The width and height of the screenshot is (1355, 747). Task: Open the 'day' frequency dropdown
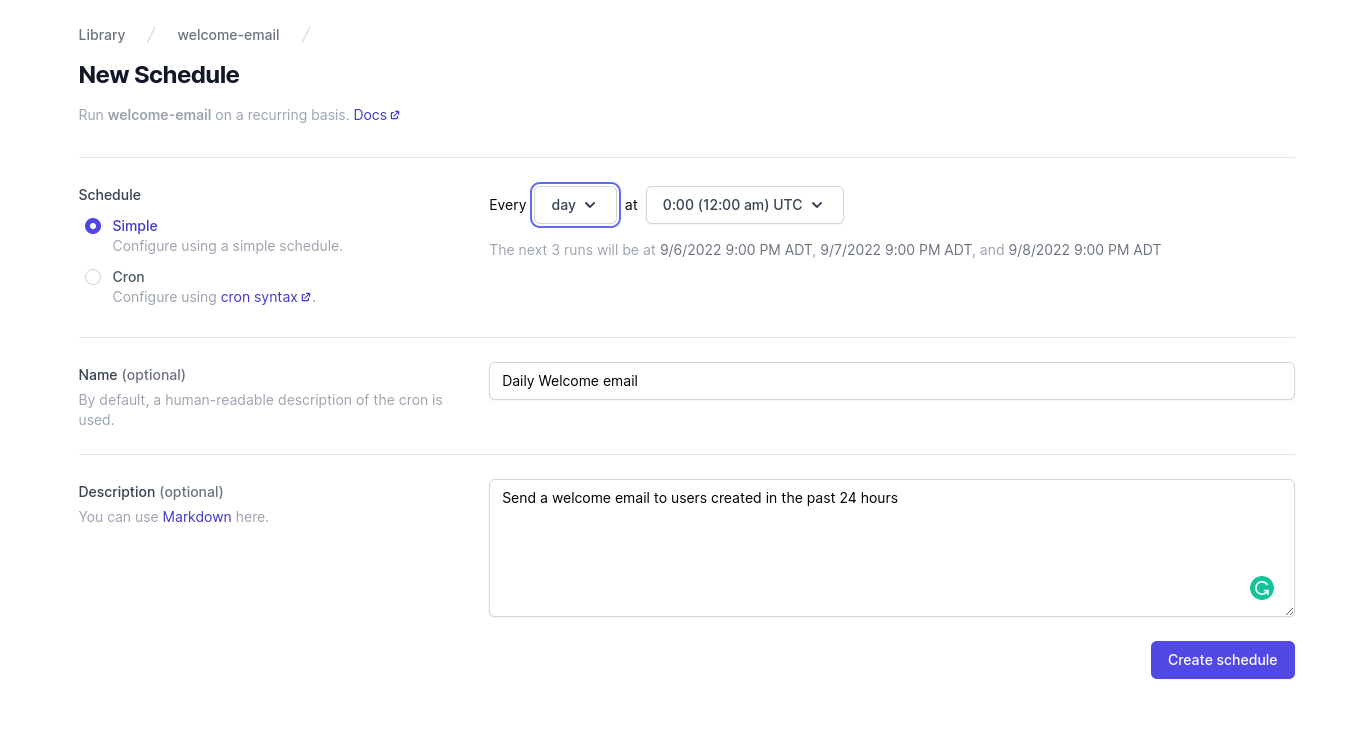(x=575, y=205)
